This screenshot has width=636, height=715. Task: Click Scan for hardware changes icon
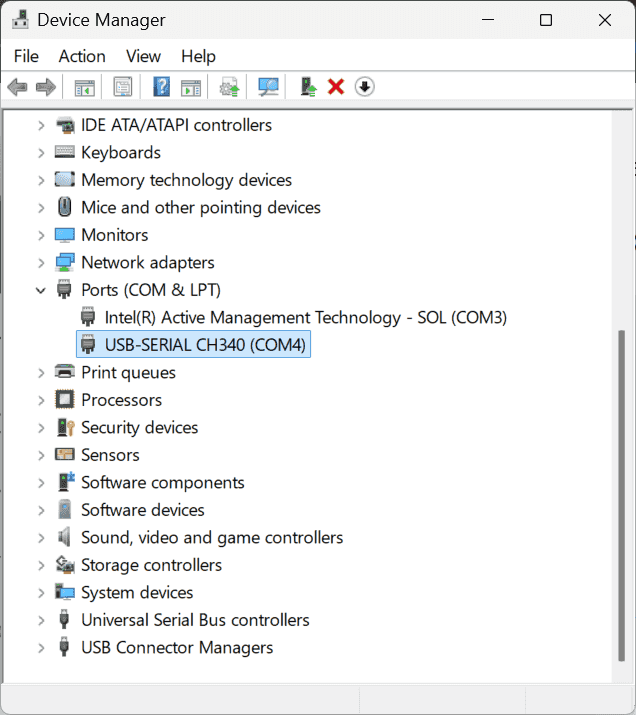[268, 87]
